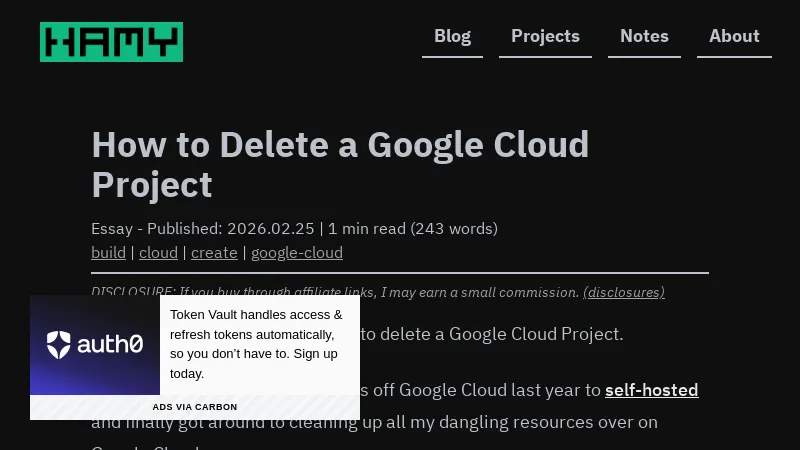This screenshot has width=800, height=450.
Task: Open the Notes section
Action: (x=644, y=37)
